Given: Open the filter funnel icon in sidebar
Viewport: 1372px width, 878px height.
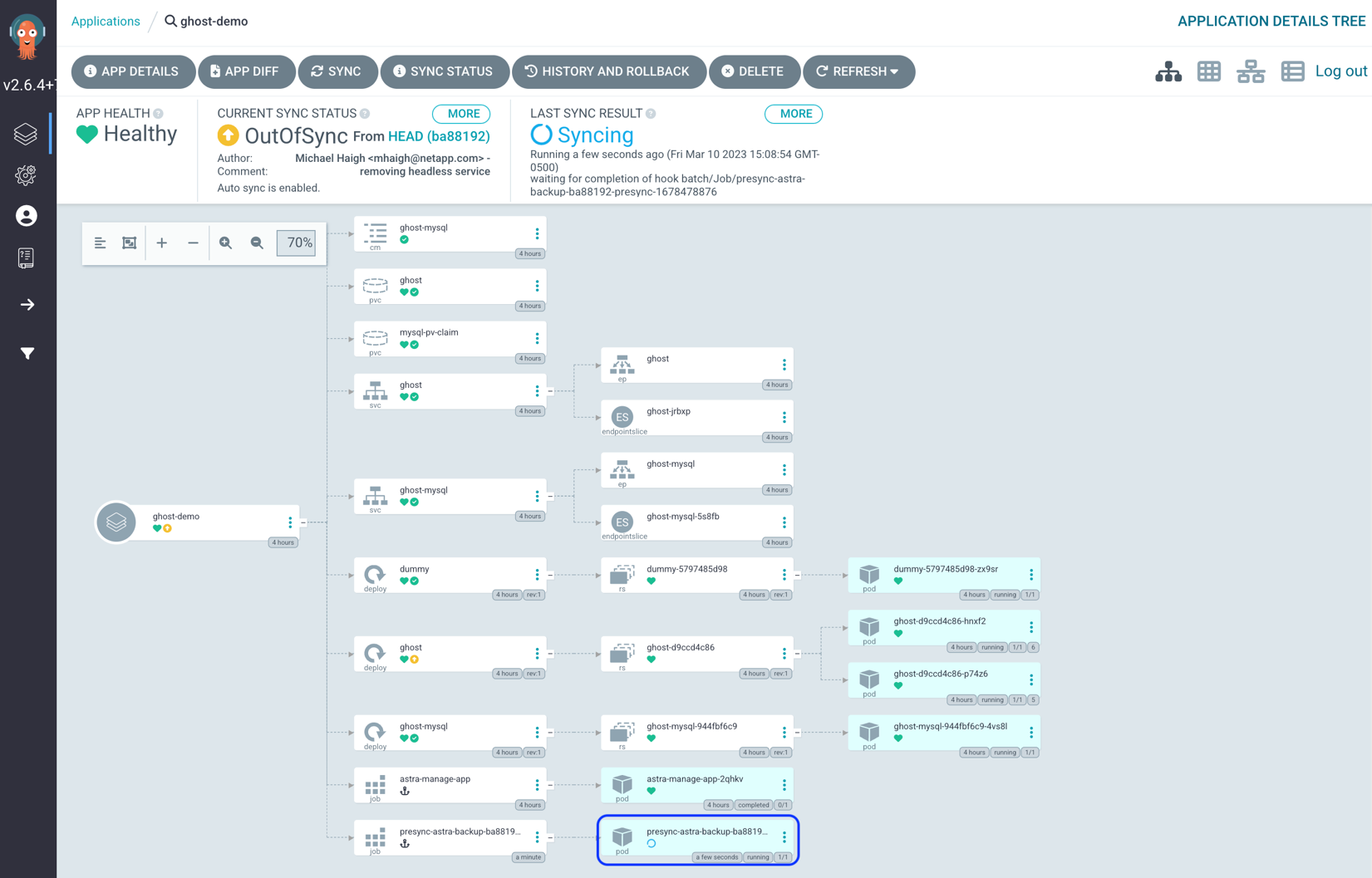Looking at the screenshot, I should pyautogui.click(x=27, y=354).
